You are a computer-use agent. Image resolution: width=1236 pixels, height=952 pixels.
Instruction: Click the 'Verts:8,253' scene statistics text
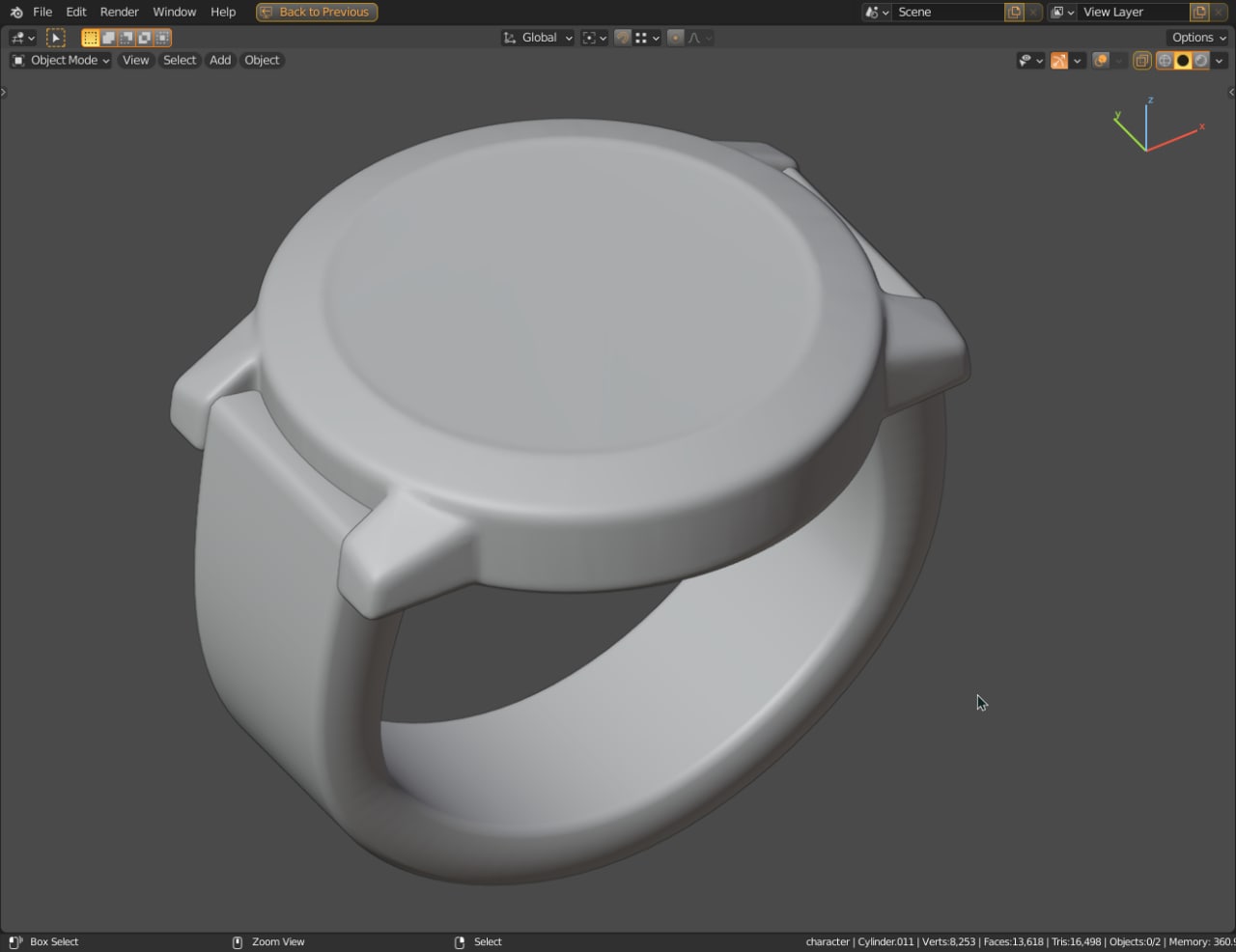point(950,941)
